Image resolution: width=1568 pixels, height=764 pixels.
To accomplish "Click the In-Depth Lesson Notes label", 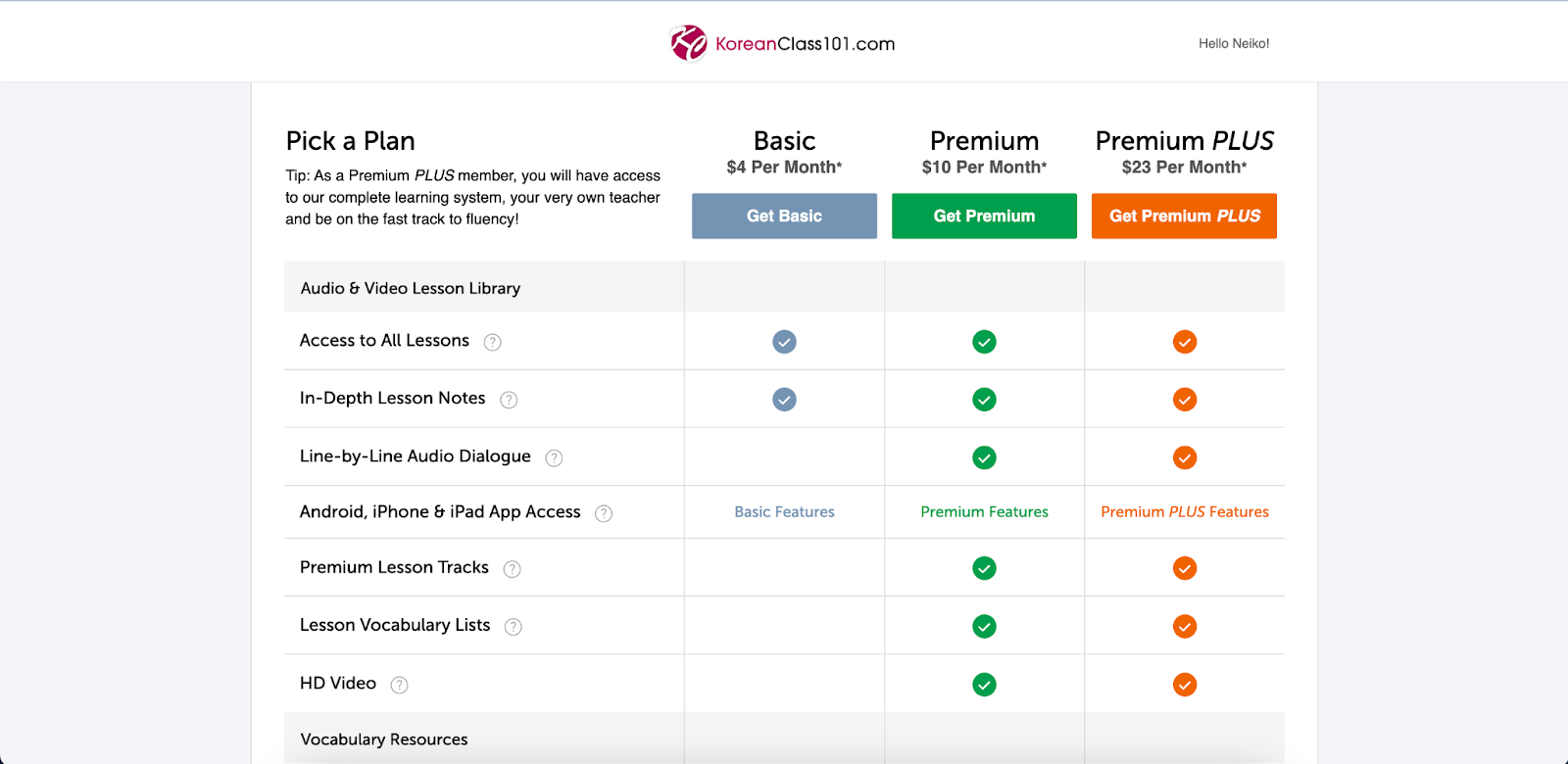I will (x=392, y=399).
